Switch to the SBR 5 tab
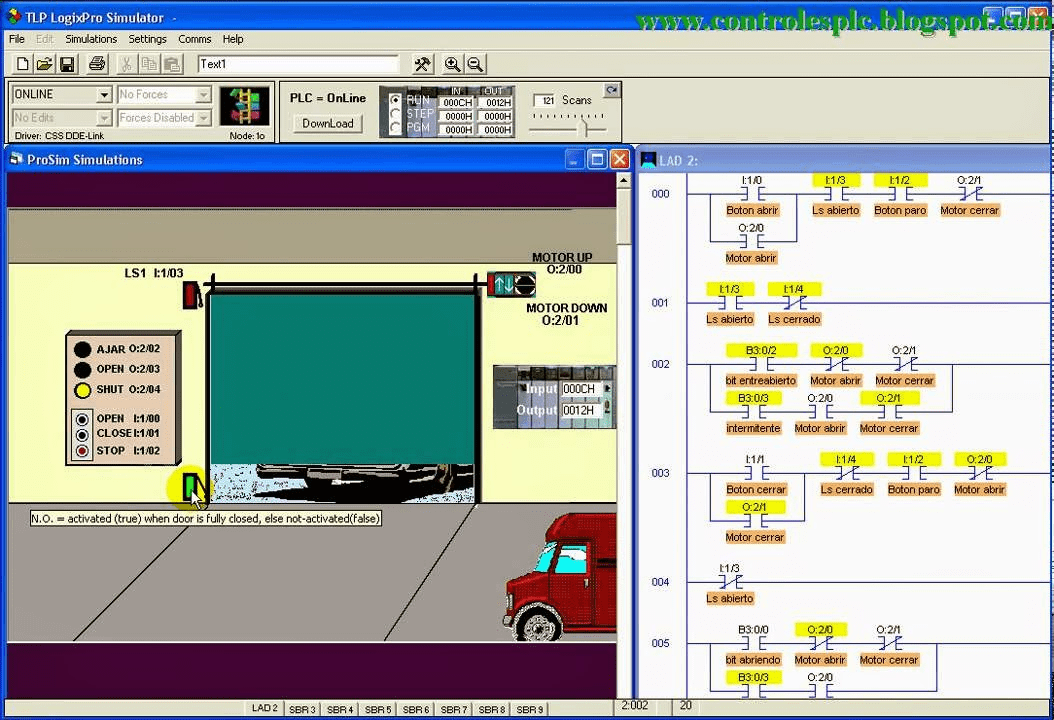Screen dimensions: 1054x720 (x=378, y=709)
